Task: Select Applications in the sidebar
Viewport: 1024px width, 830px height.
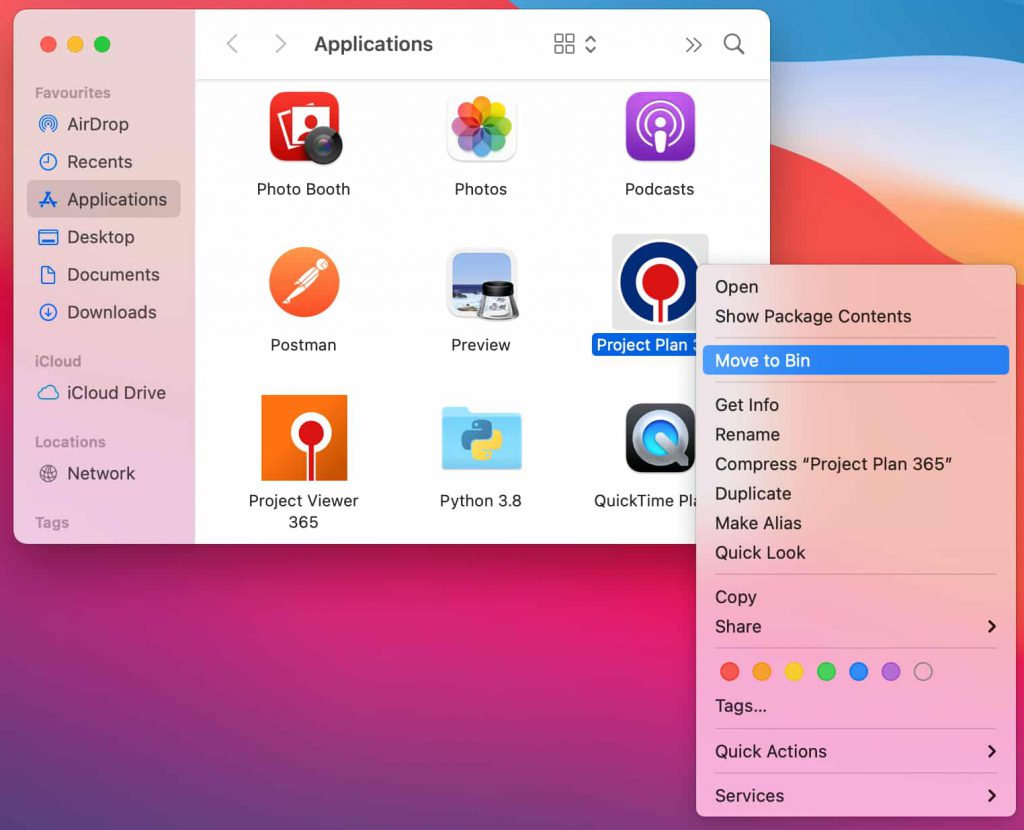Action: click(x=104, y=199)
